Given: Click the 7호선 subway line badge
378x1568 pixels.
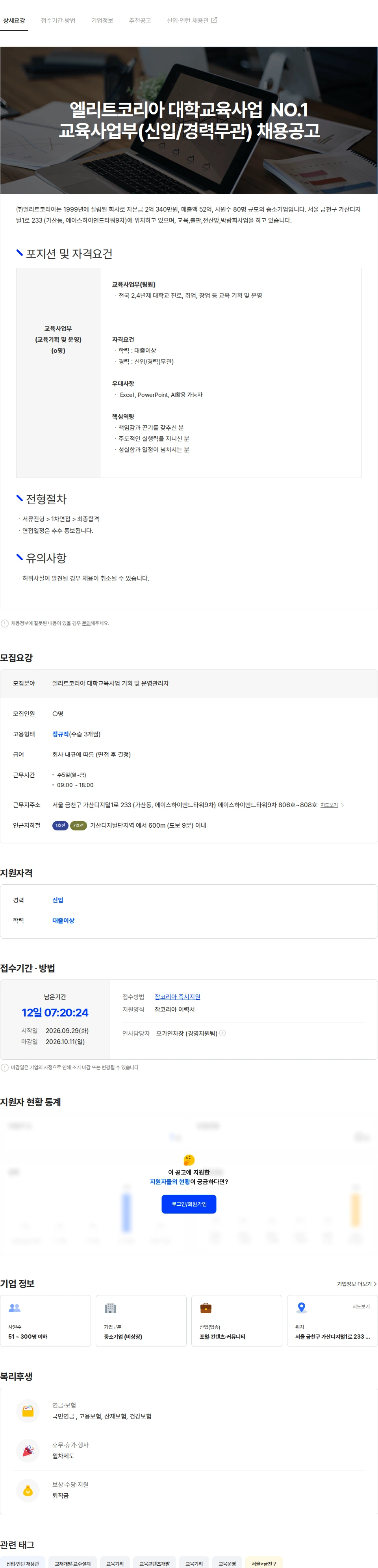Looking at the screenshot, I should pos(78,825).
